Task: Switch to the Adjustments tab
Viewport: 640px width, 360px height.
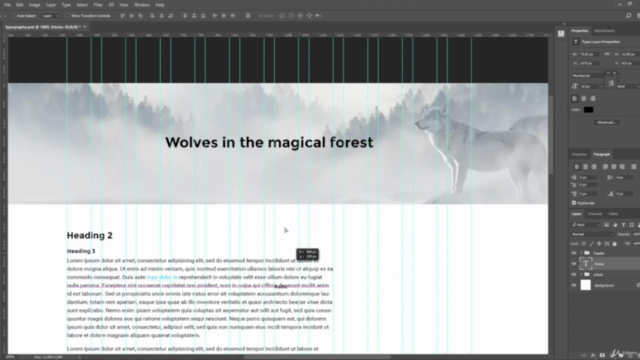Action: 604,31
